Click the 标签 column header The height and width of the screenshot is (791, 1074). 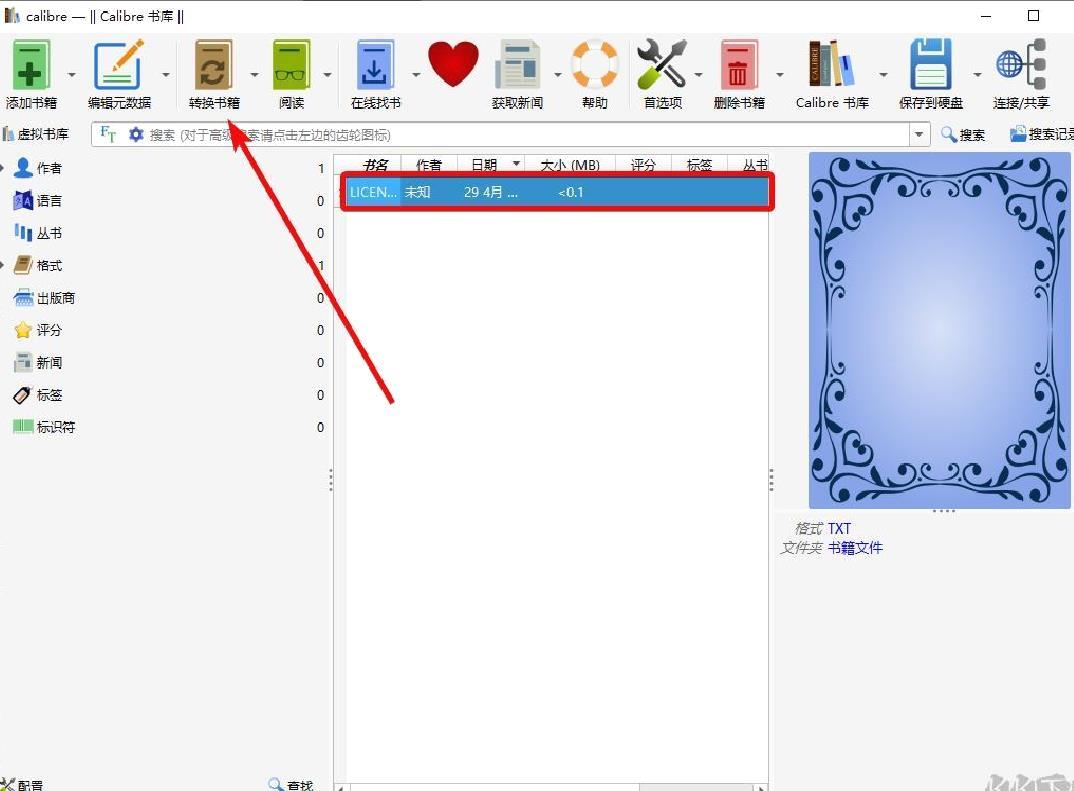coord(699,164)
